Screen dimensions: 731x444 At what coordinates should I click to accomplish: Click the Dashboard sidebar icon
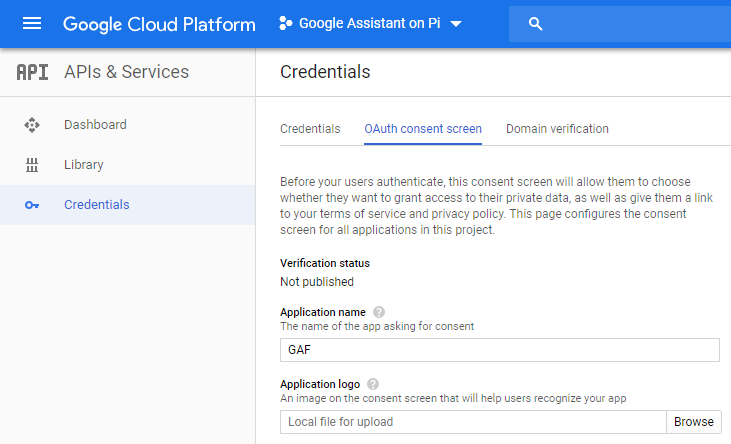click(x=32, y=125)
